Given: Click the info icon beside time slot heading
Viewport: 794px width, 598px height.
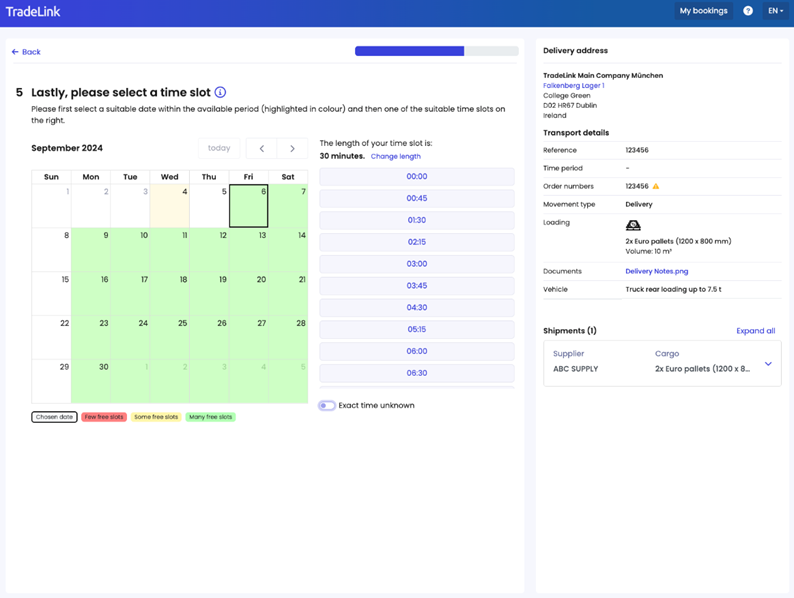Looking at the screenshot, I should [x=220, y=92].
